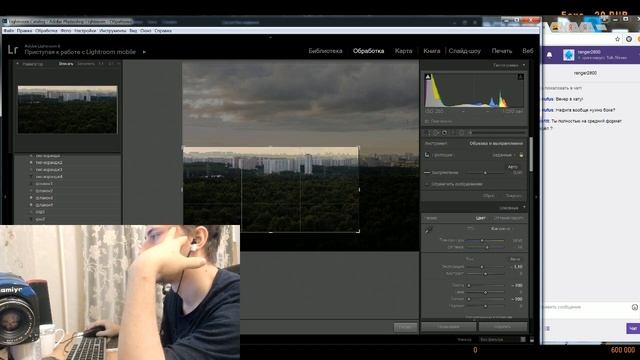Click the Highlights slider handle at -100
The image size is (640, 360).
(469, 286)
